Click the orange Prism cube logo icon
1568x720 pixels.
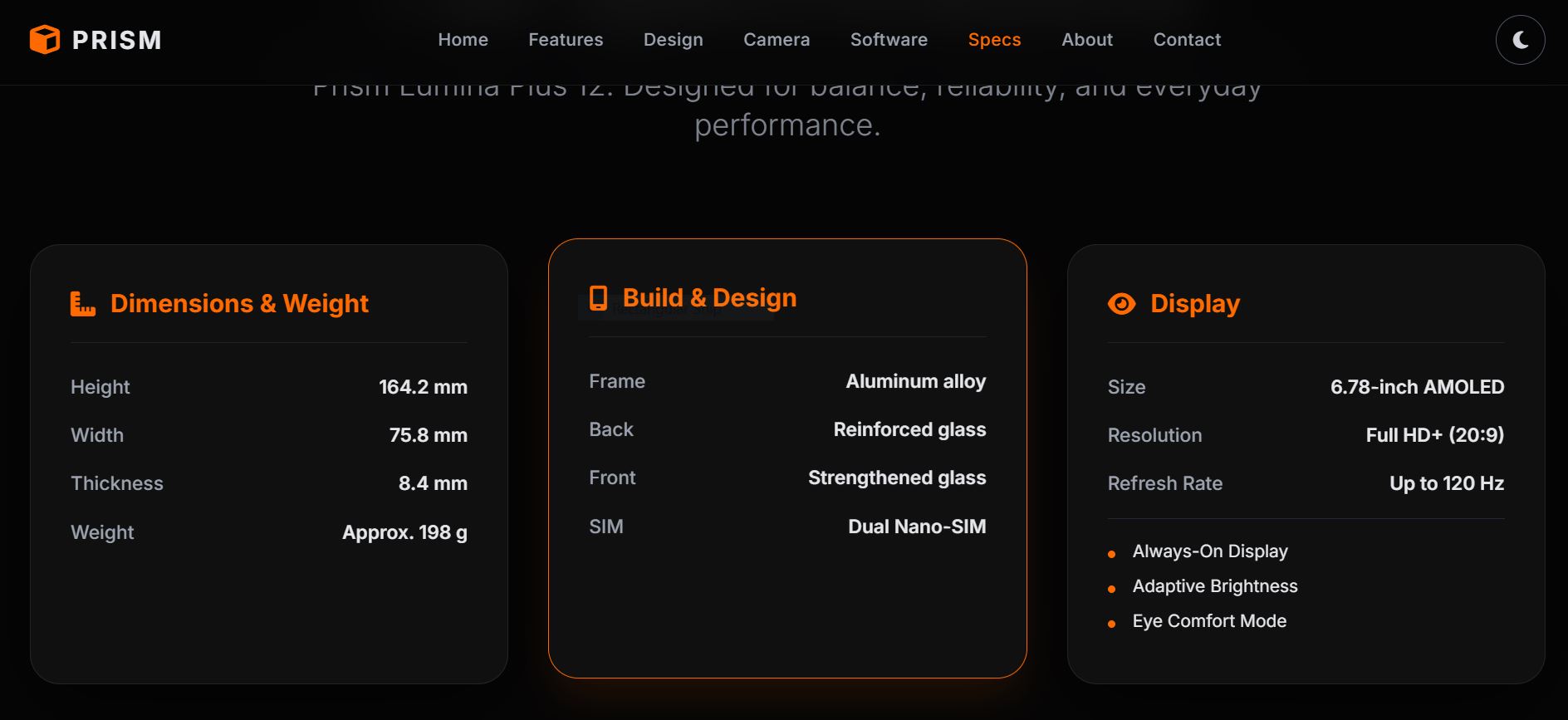[45, 39]
